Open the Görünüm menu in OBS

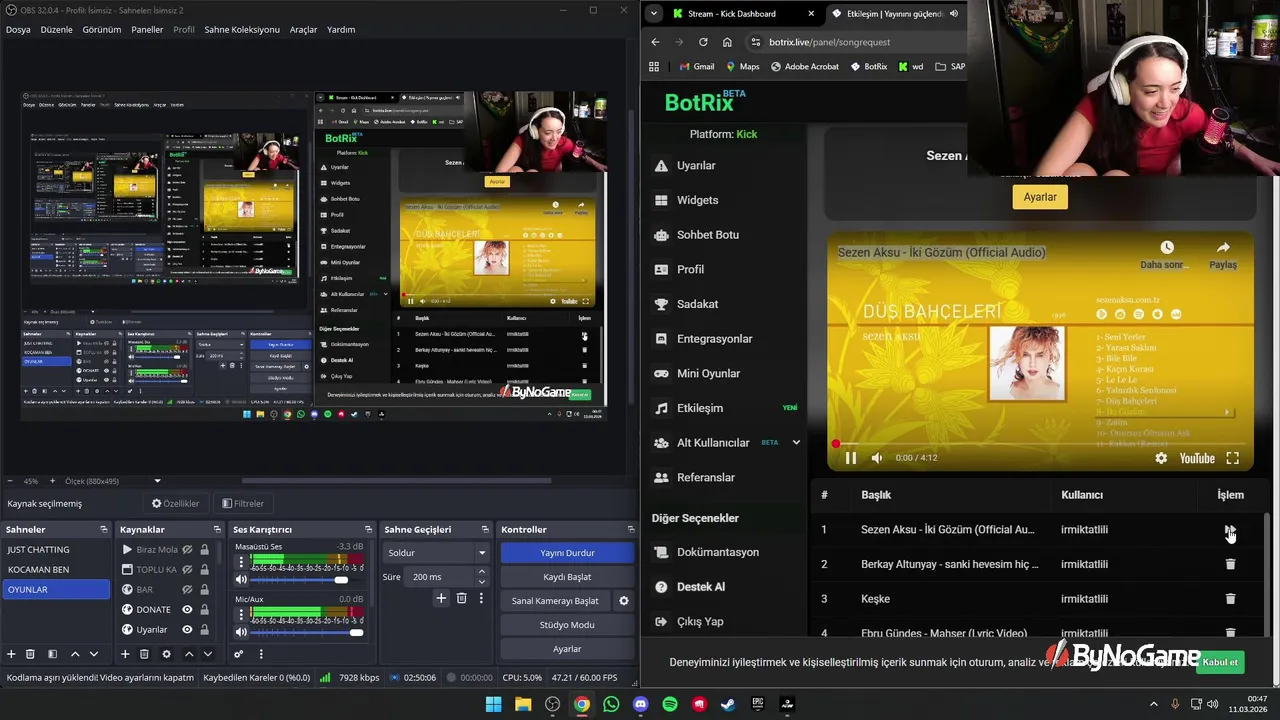pos(102,29)
